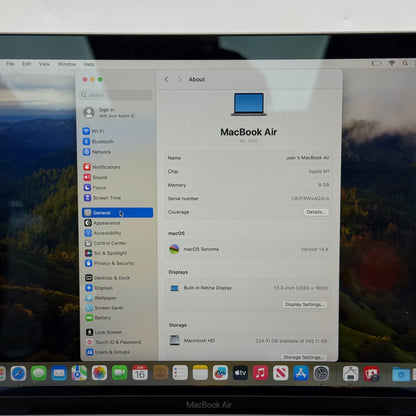The width and height of the screenshot is (416, 416).
Task: Select Control Center in the sidebar
Action: click(x=105, y=243)
